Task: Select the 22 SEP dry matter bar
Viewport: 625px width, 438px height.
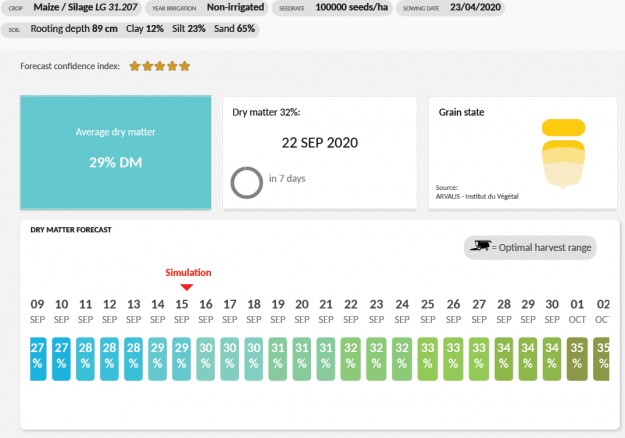Action: click(350, 357)
